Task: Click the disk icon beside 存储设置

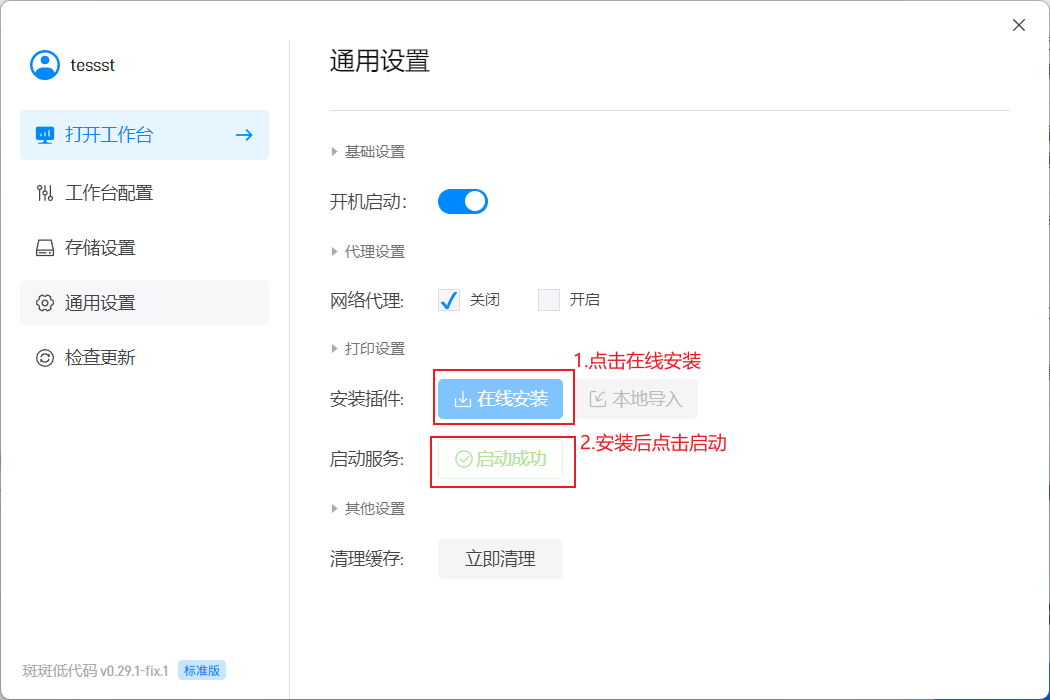Action: click(45, 248)
